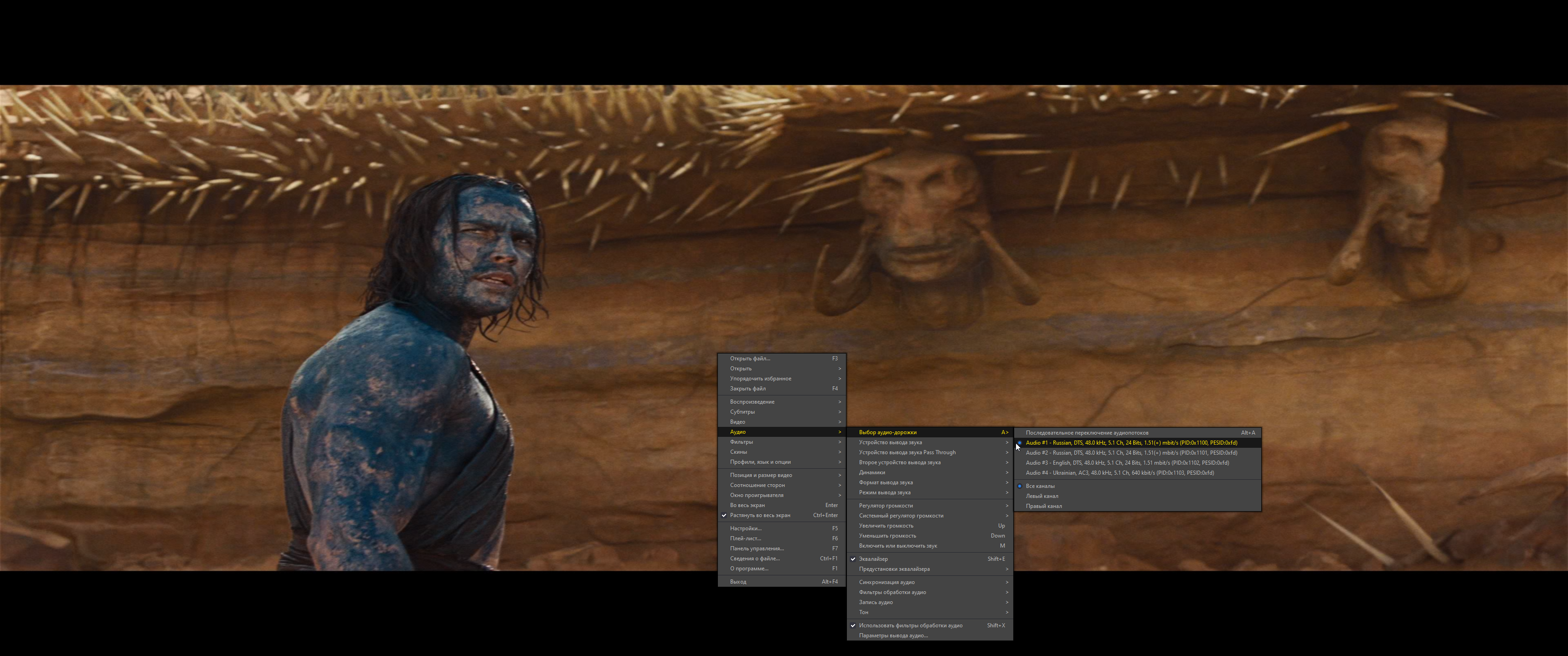This screenshot has height=656, width=1568.
Task: Switch to Audio #2 Russian track
Action: tap(1138, 453)
